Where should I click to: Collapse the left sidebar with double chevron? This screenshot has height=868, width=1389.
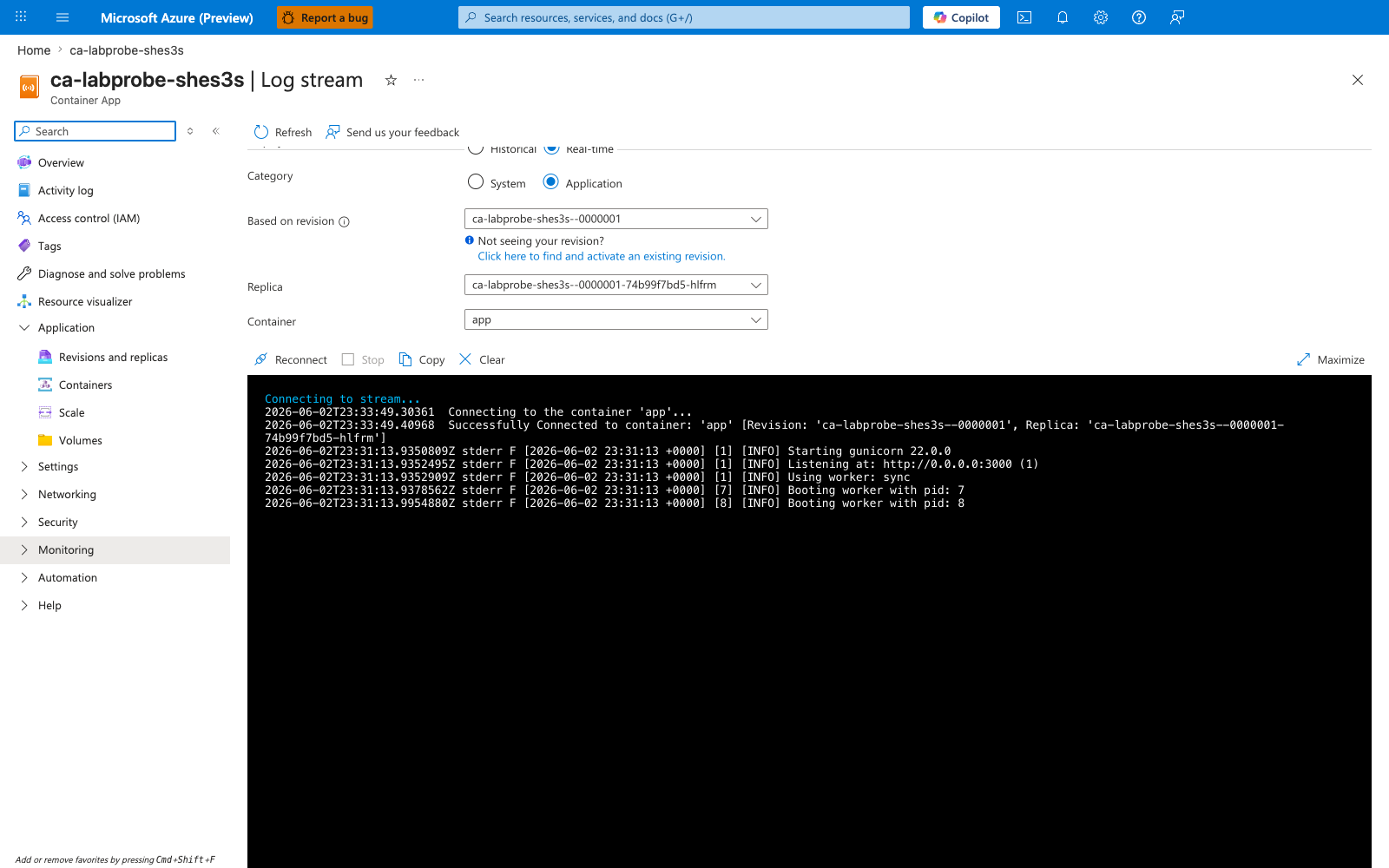(216, 131)
